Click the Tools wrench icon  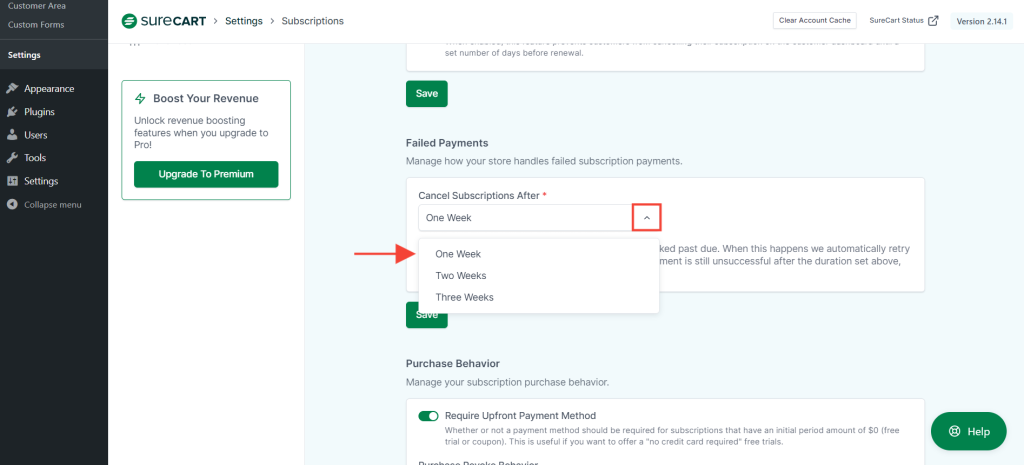[x=12, y=158]
